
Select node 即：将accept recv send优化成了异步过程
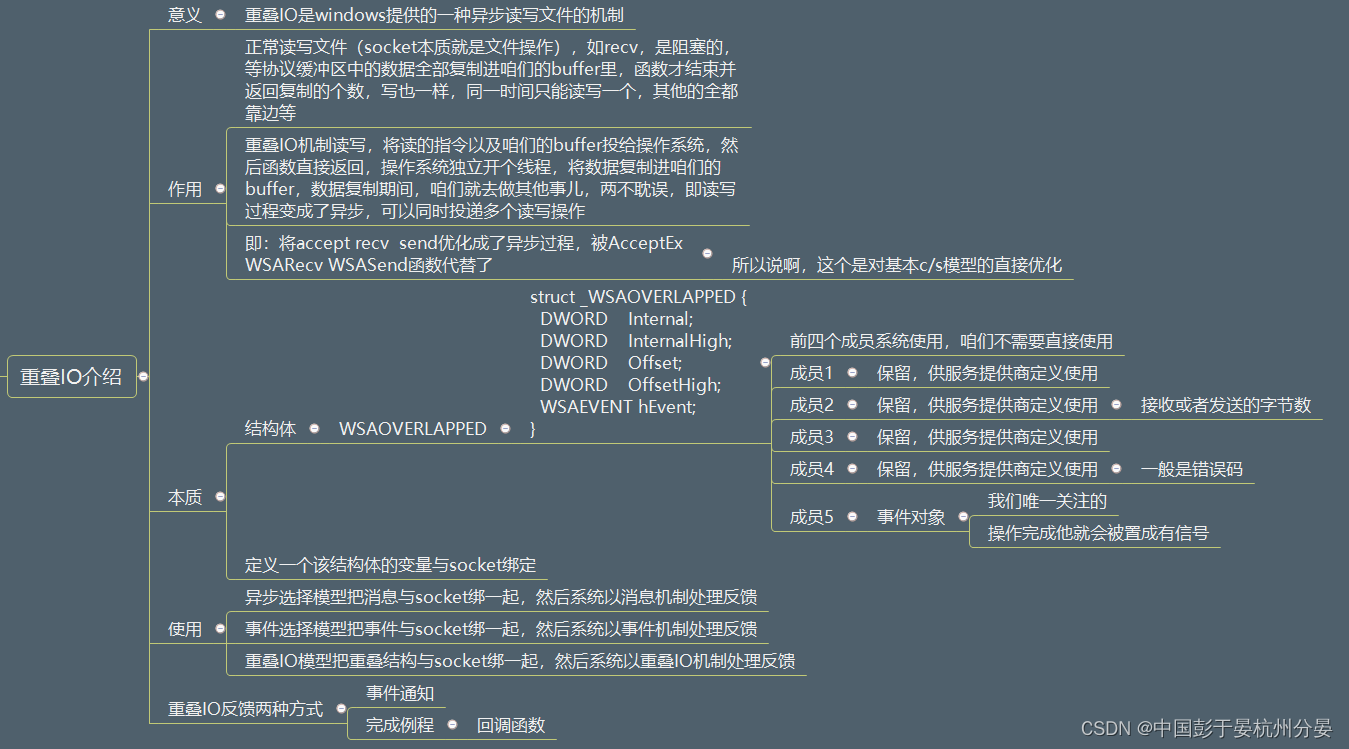464,254
